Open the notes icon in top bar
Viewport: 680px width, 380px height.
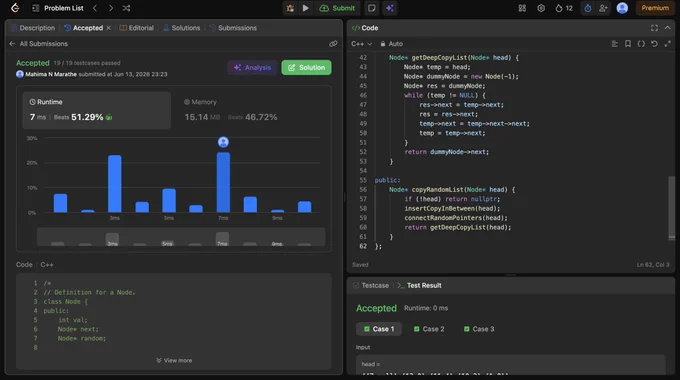coord(372,8)
